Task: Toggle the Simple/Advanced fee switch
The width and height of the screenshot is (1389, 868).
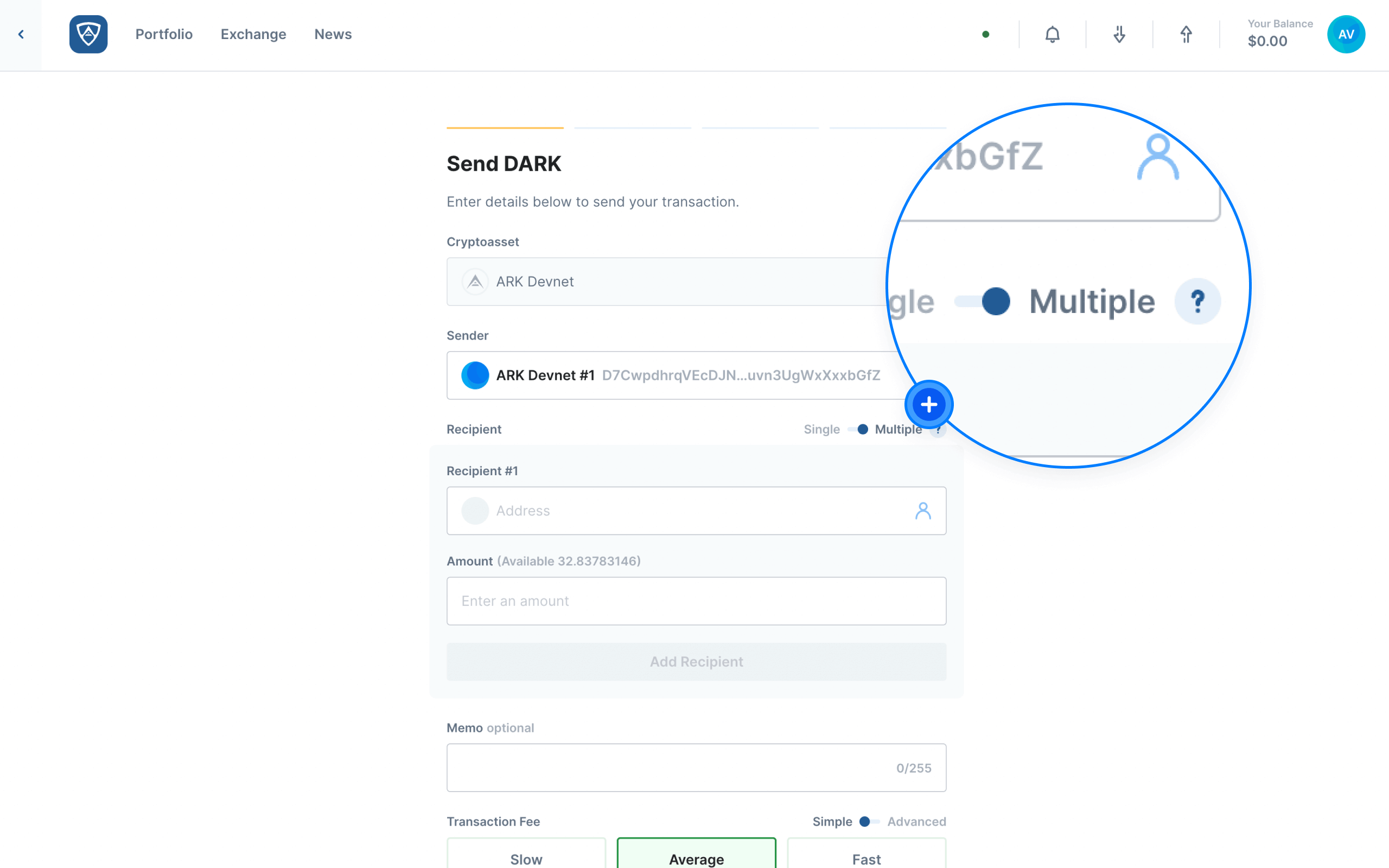Action: pyautogui.click(x=869, y=821)
